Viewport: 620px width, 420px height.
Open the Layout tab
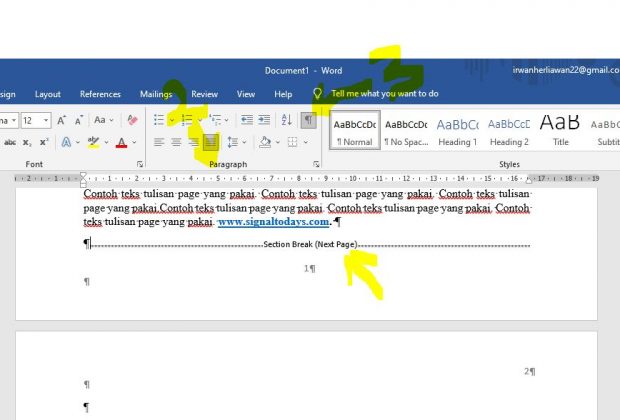point(47,94)
